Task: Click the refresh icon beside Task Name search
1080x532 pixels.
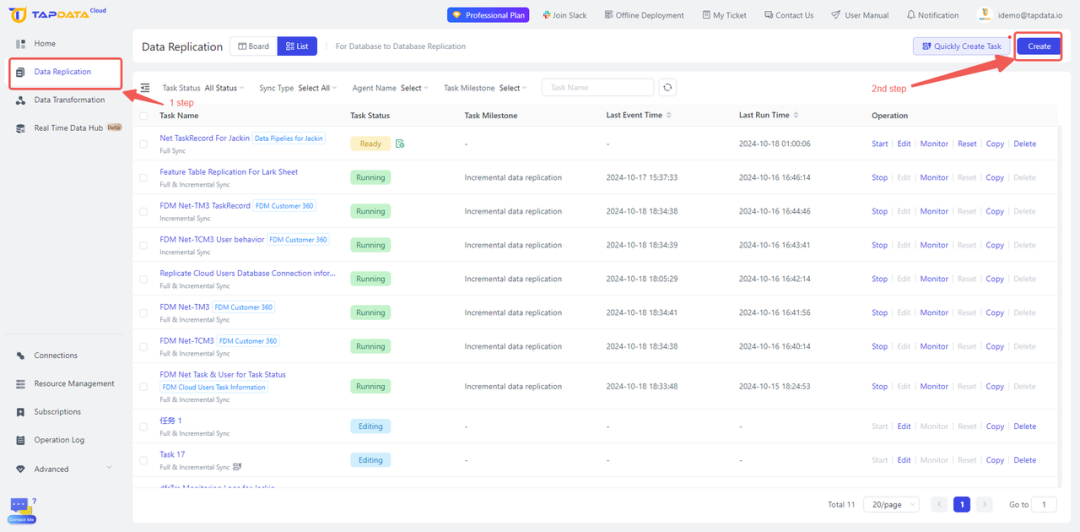Action: [667, 88]
